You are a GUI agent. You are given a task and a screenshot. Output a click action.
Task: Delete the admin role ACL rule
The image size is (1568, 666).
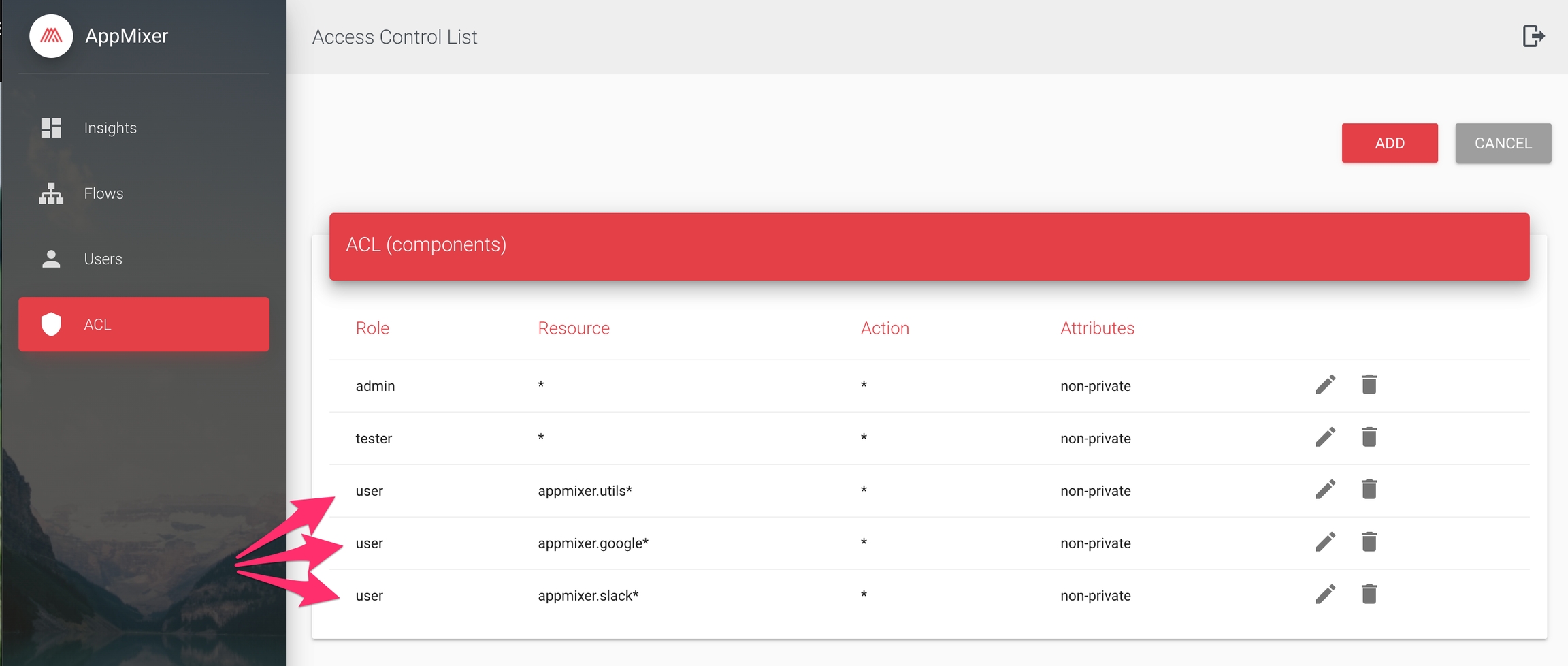pos(1369,385)
